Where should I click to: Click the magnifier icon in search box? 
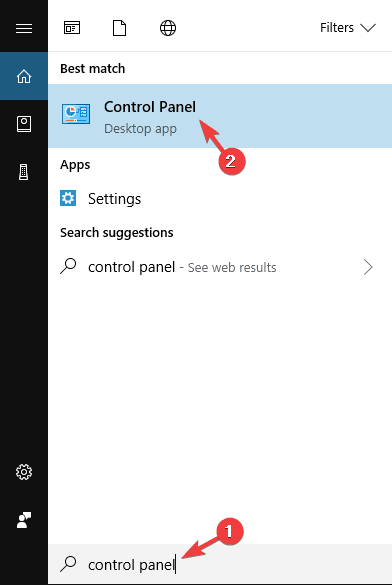tap(68, 564)
